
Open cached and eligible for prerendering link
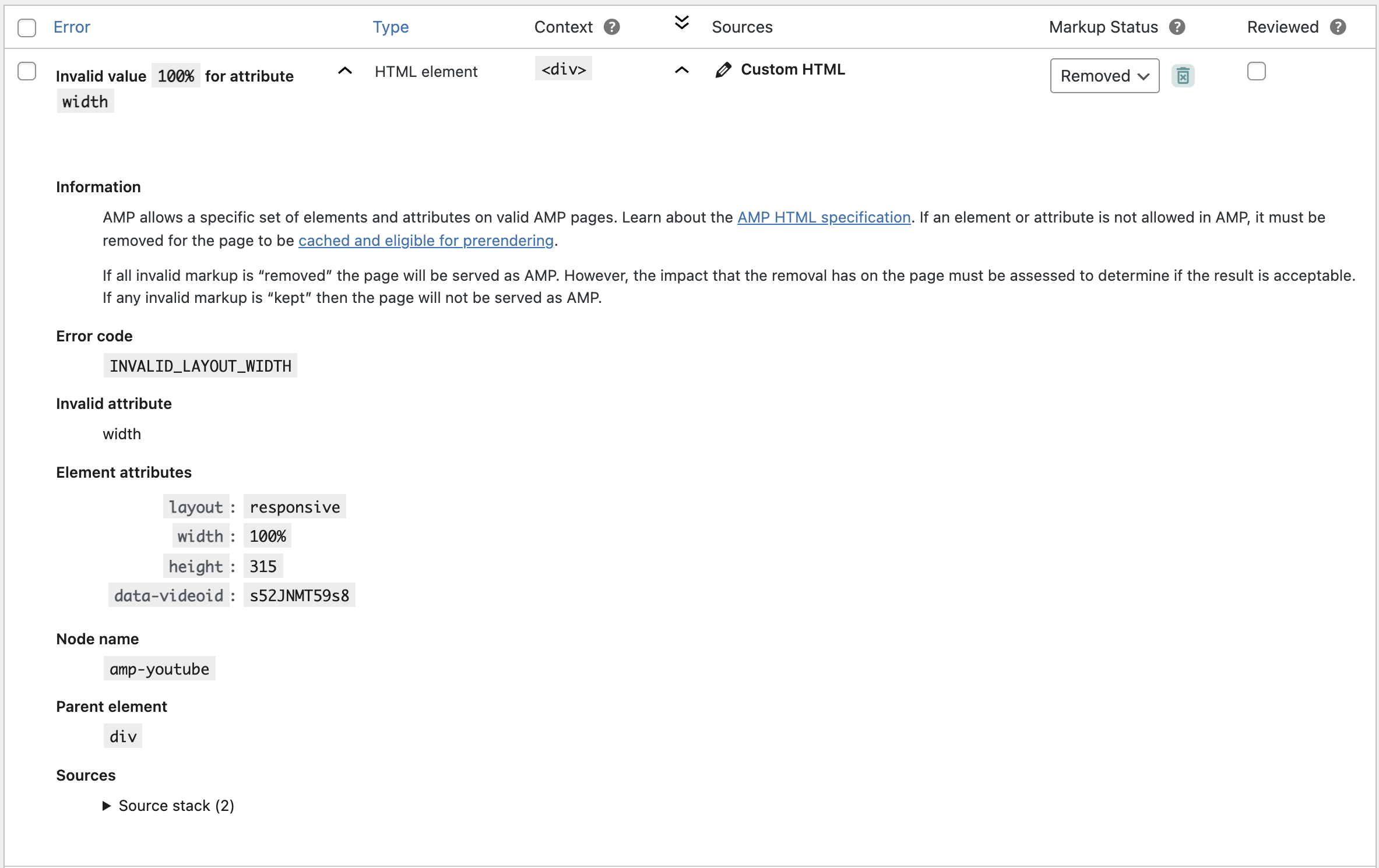[x=425, y=241]
